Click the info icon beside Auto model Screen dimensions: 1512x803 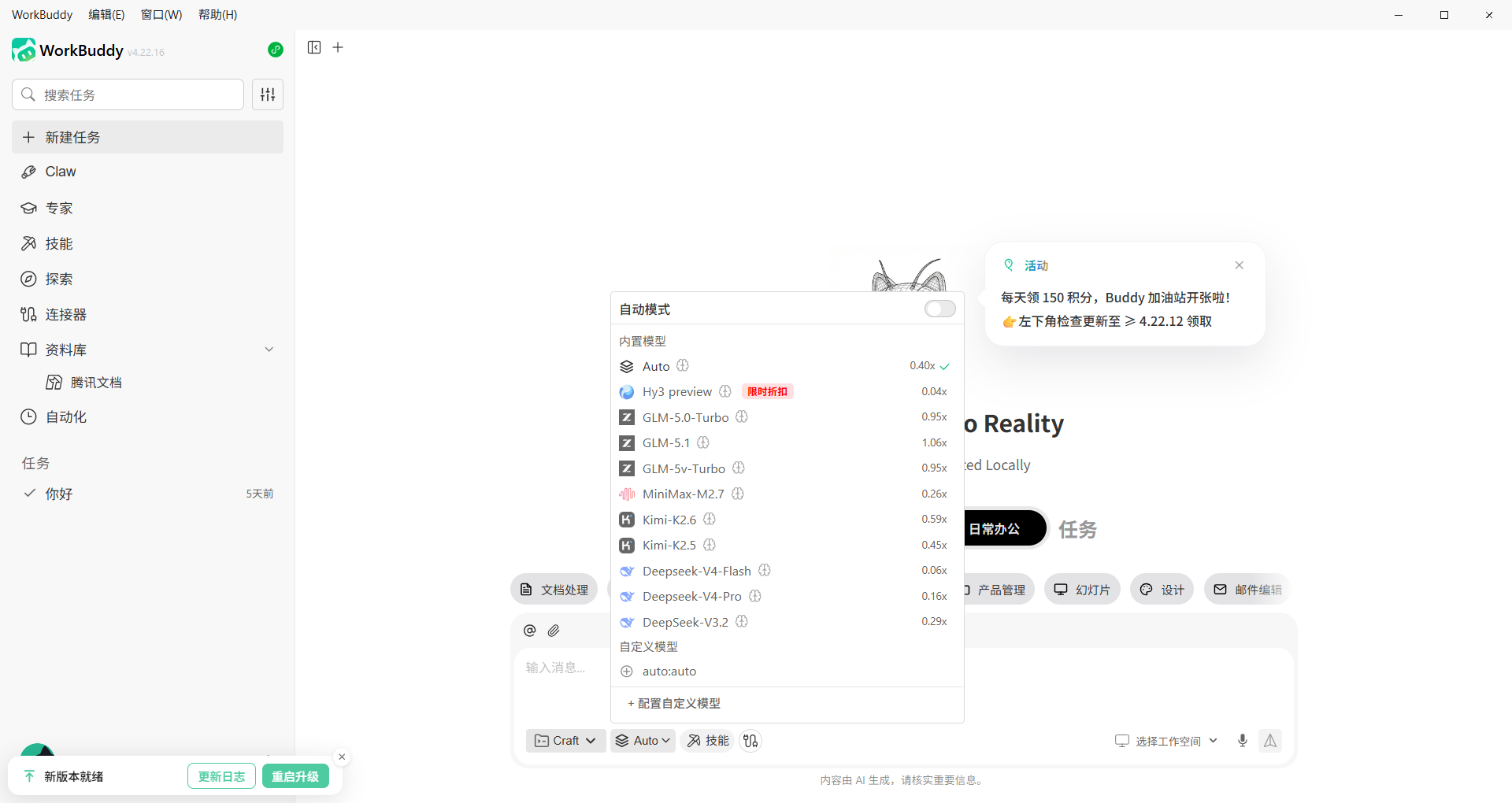click(683, 365)
